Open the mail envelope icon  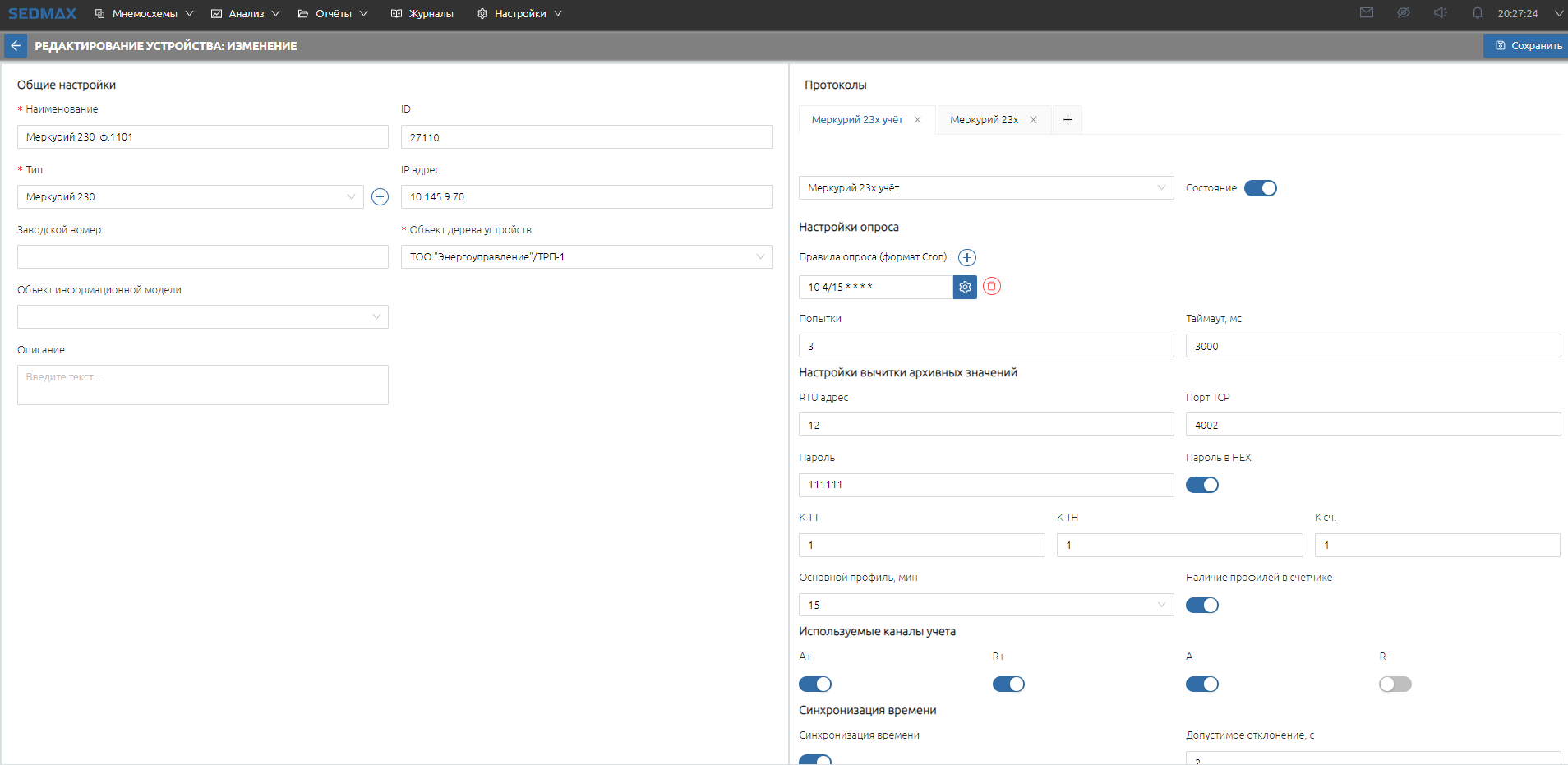(x=1367, y=13)
